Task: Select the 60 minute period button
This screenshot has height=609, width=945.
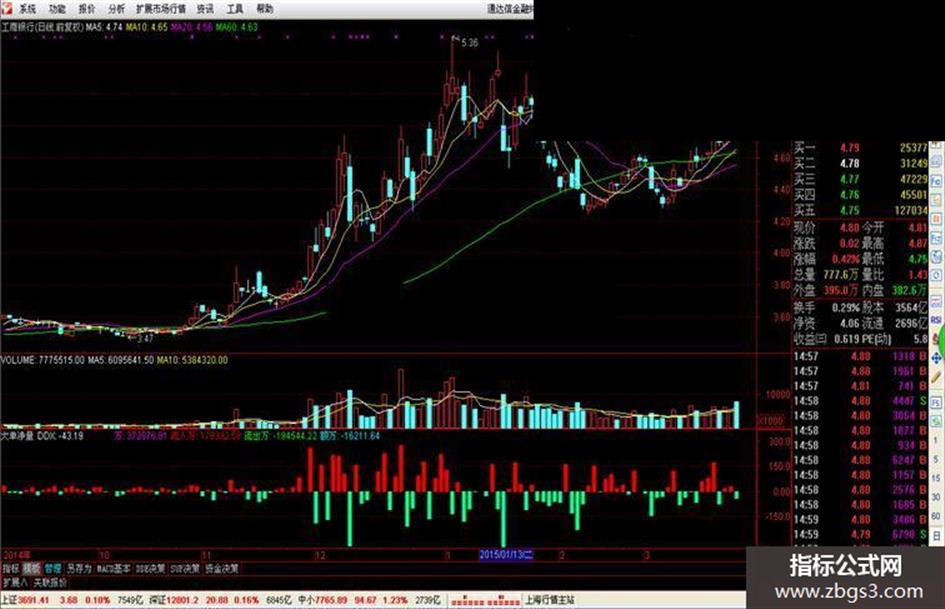Action: click(935, 516)
